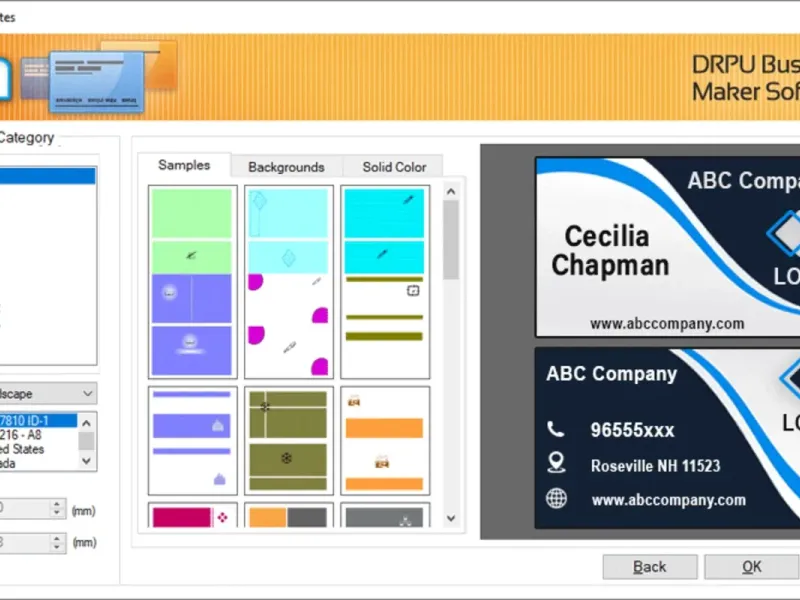The image size is (800, 600).
Task: Click the 'Roseville NH 11523' address text
Action: pos(656,465)
